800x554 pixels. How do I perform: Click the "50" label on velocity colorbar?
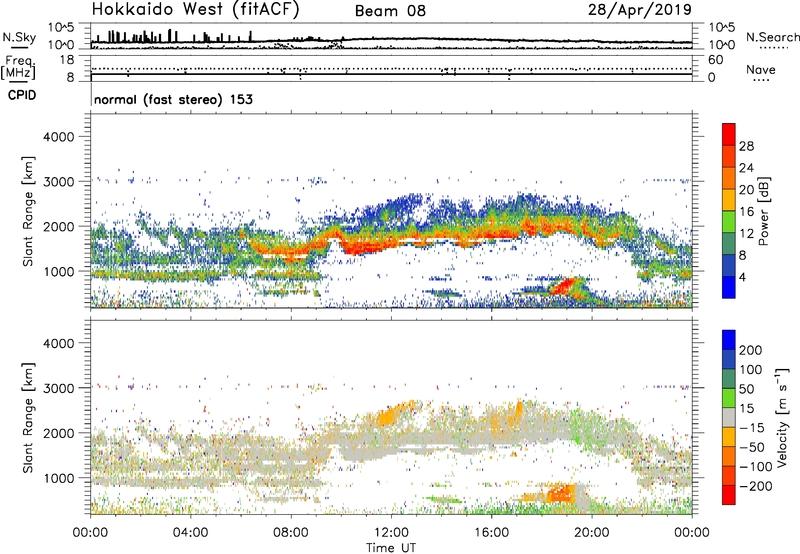pyautogui.click(x=746, y=389)
